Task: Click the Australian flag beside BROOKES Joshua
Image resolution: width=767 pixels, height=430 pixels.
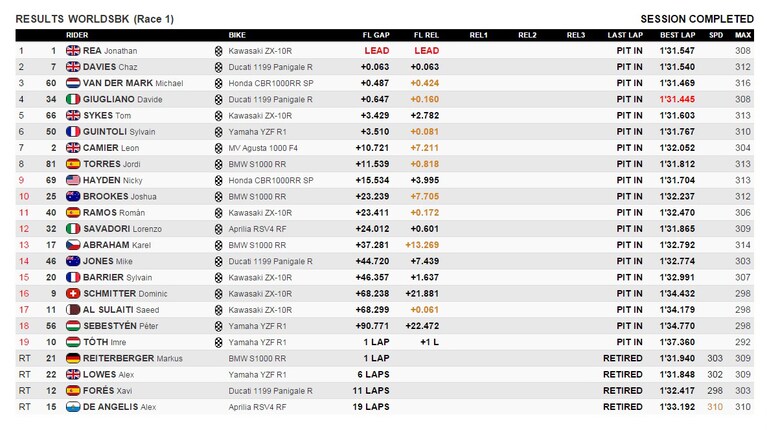Action: [73, 196]
